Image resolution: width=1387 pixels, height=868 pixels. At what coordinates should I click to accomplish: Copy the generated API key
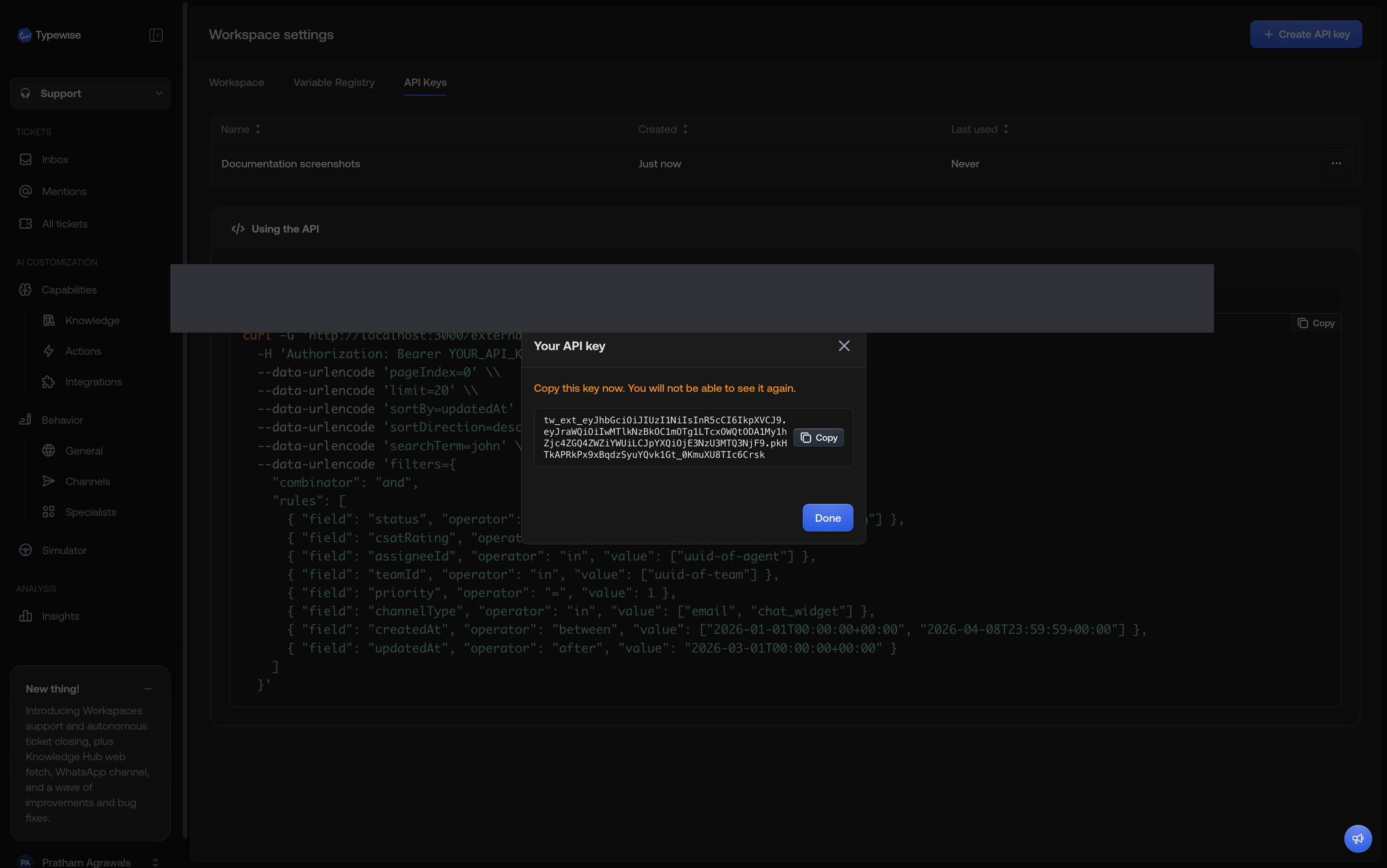pyautogui.click(x=818, y=438)
